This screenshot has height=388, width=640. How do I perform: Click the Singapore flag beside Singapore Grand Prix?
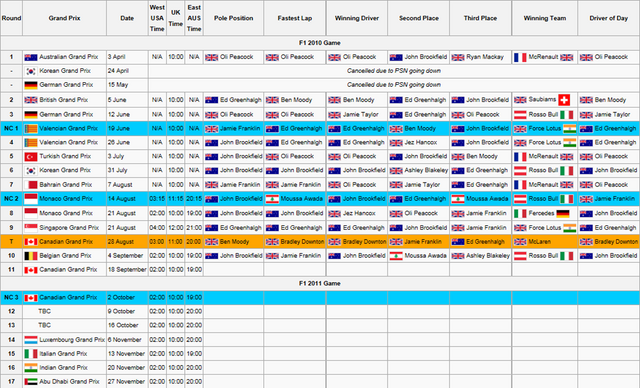coord(31,228)
